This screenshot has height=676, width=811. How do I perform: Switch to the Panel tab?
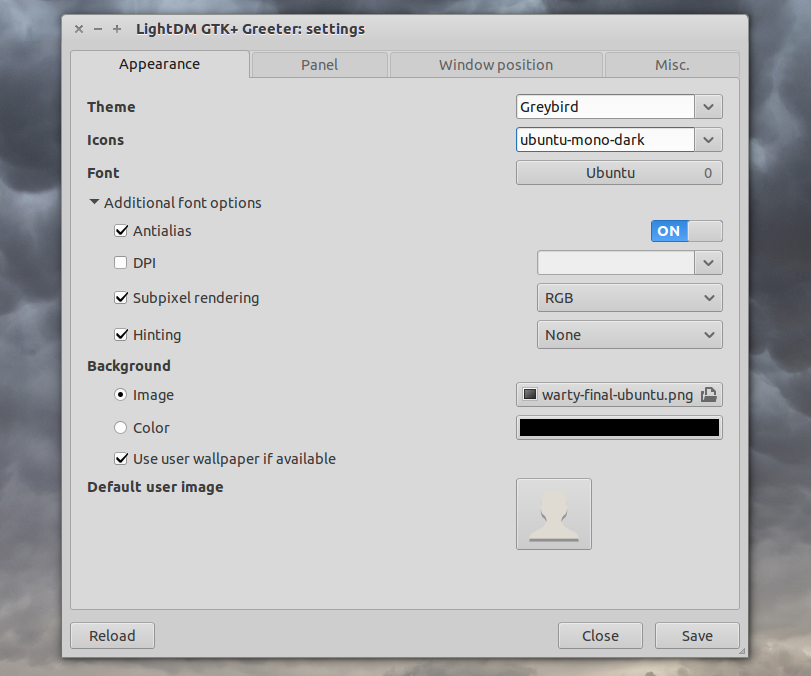319,63
